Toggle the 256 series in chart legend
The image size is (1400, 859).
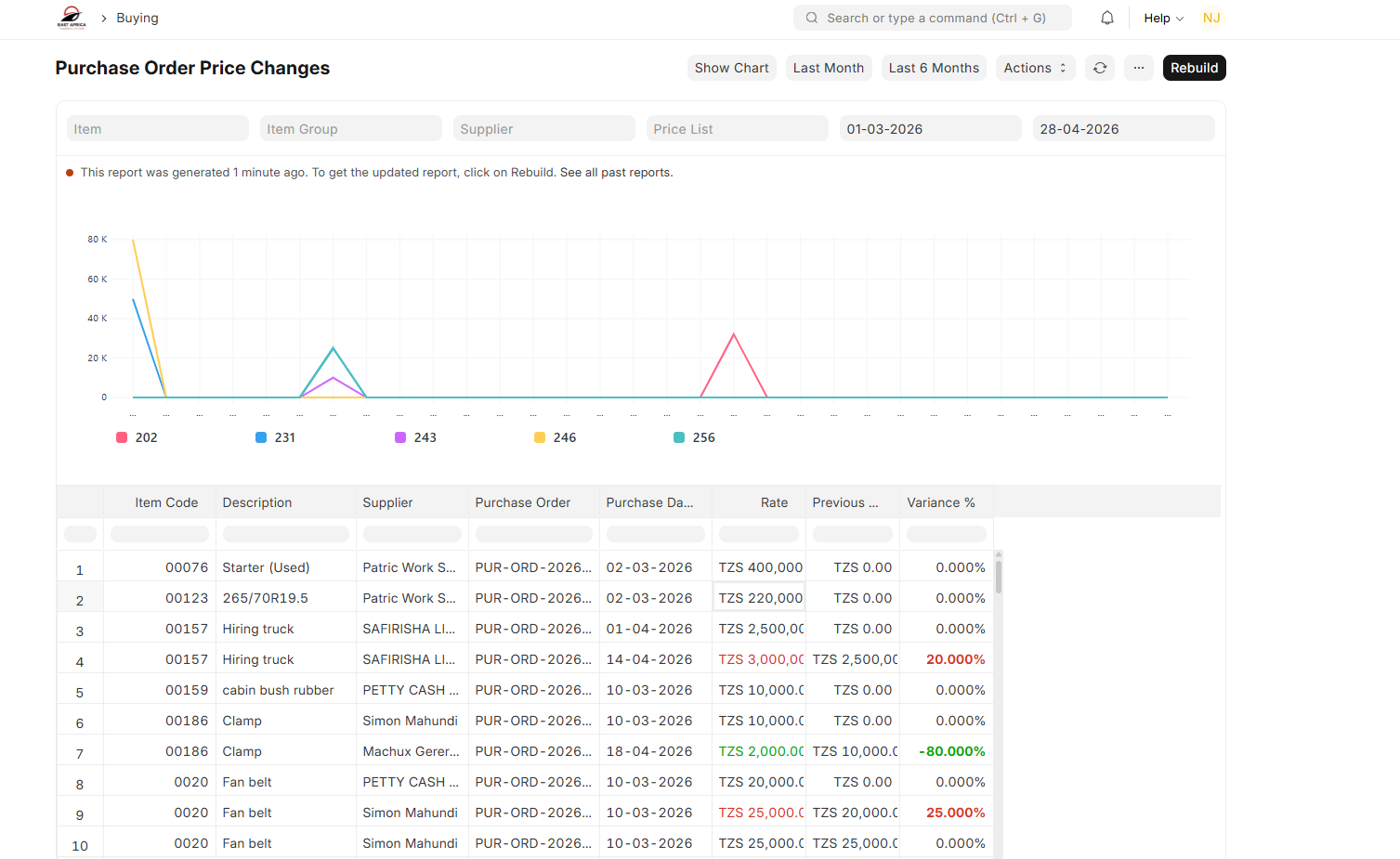tap(694, 437)
